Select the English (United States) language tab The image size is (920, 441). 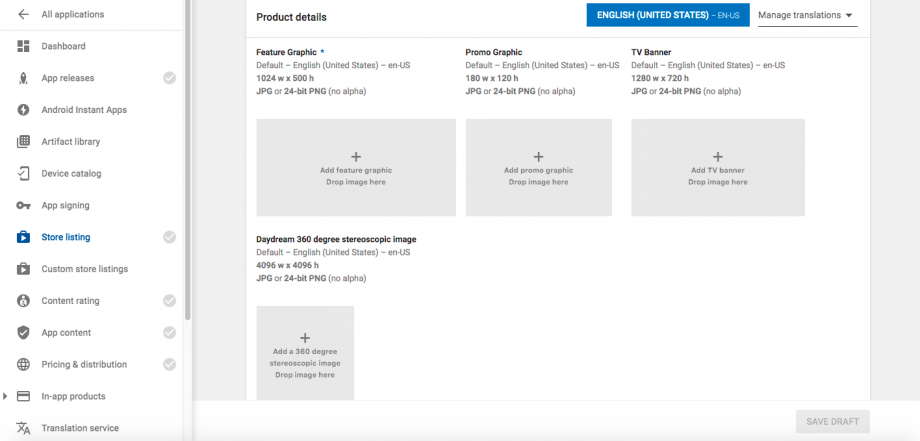tap(667, 16)
